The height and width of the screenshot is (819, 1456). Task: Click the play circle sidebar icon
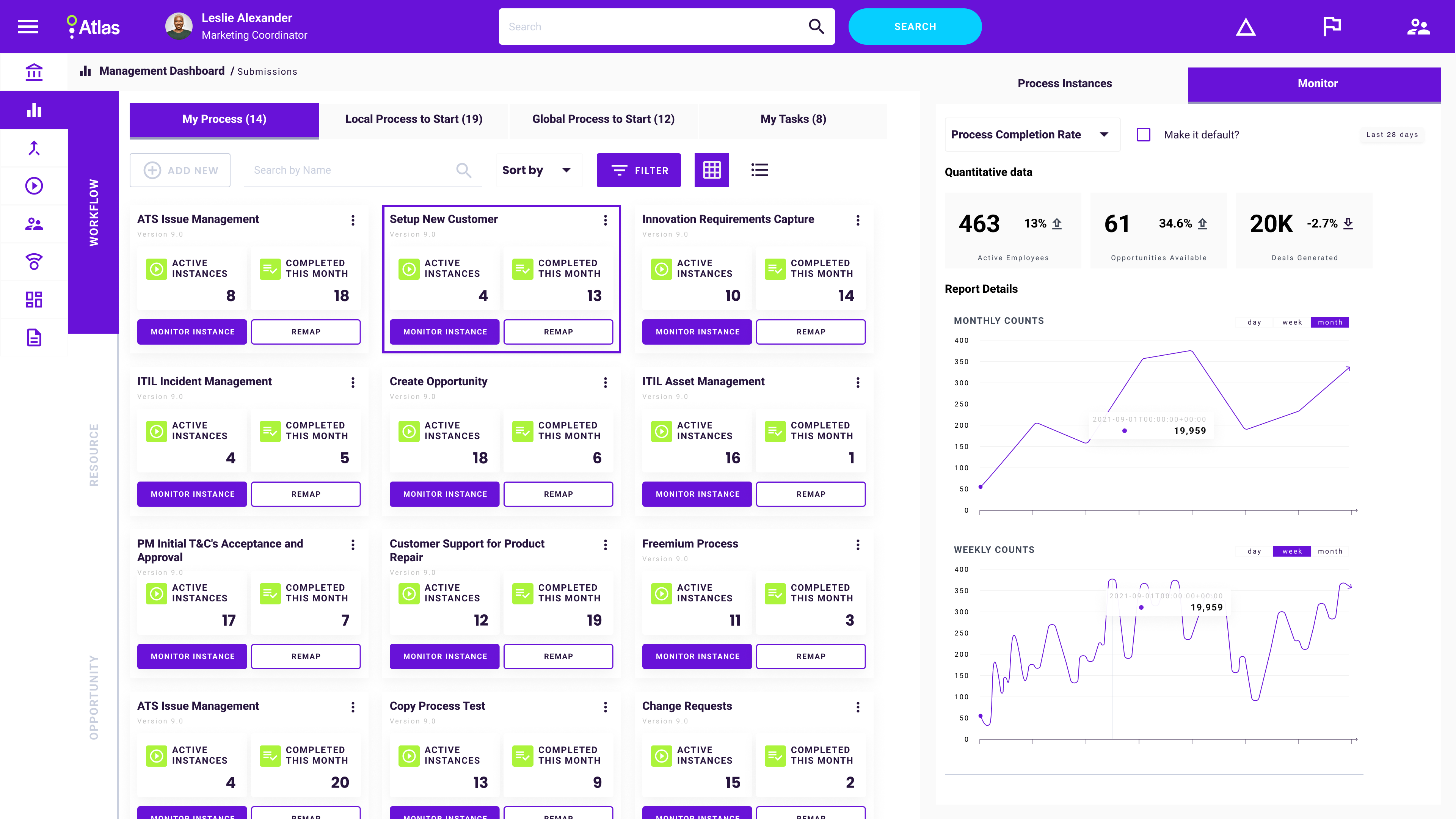(x=34, y=186)
